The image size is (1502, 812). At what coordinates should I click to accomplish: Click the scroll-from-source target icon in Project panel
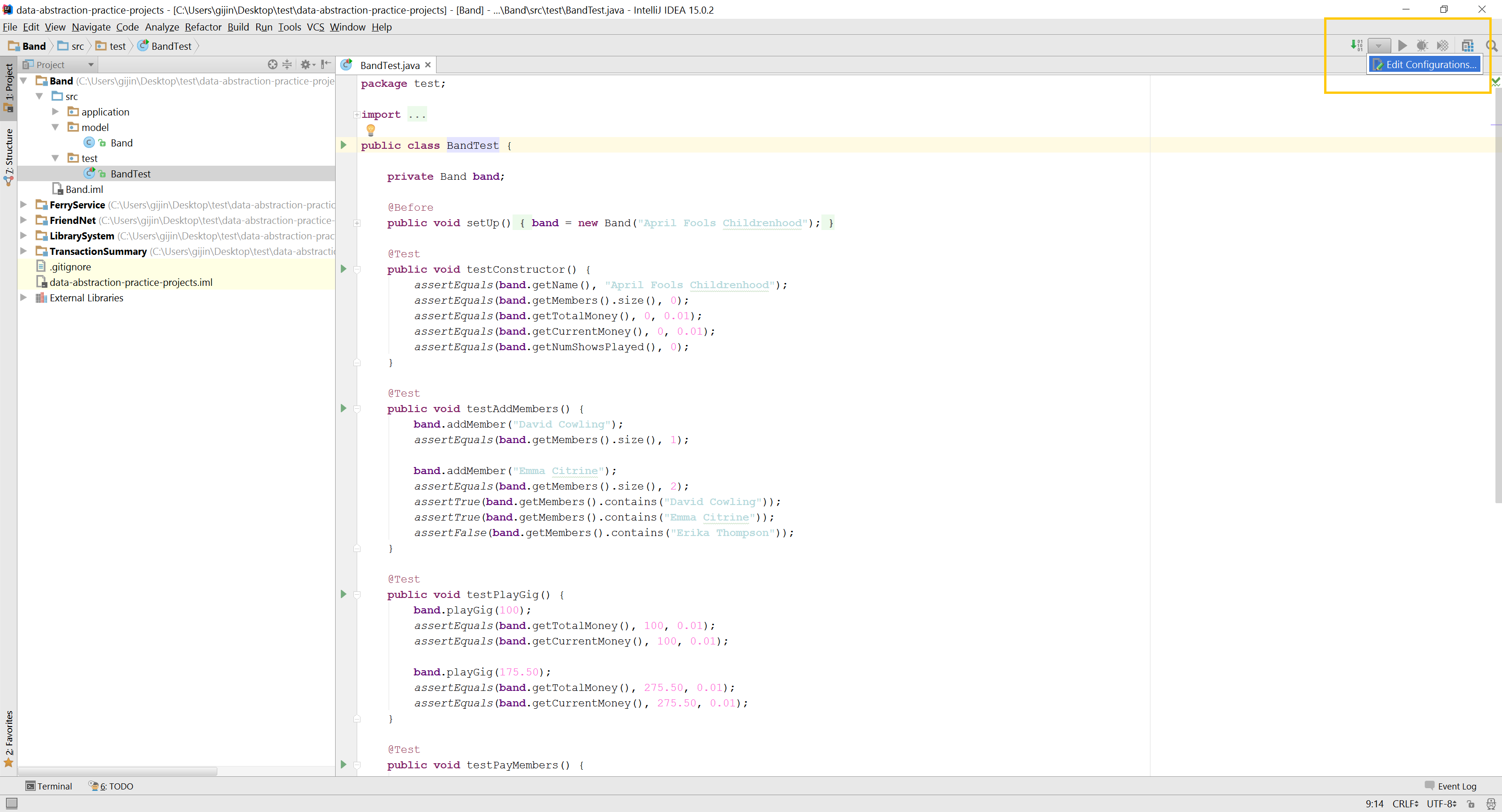[x=273, y=65]
